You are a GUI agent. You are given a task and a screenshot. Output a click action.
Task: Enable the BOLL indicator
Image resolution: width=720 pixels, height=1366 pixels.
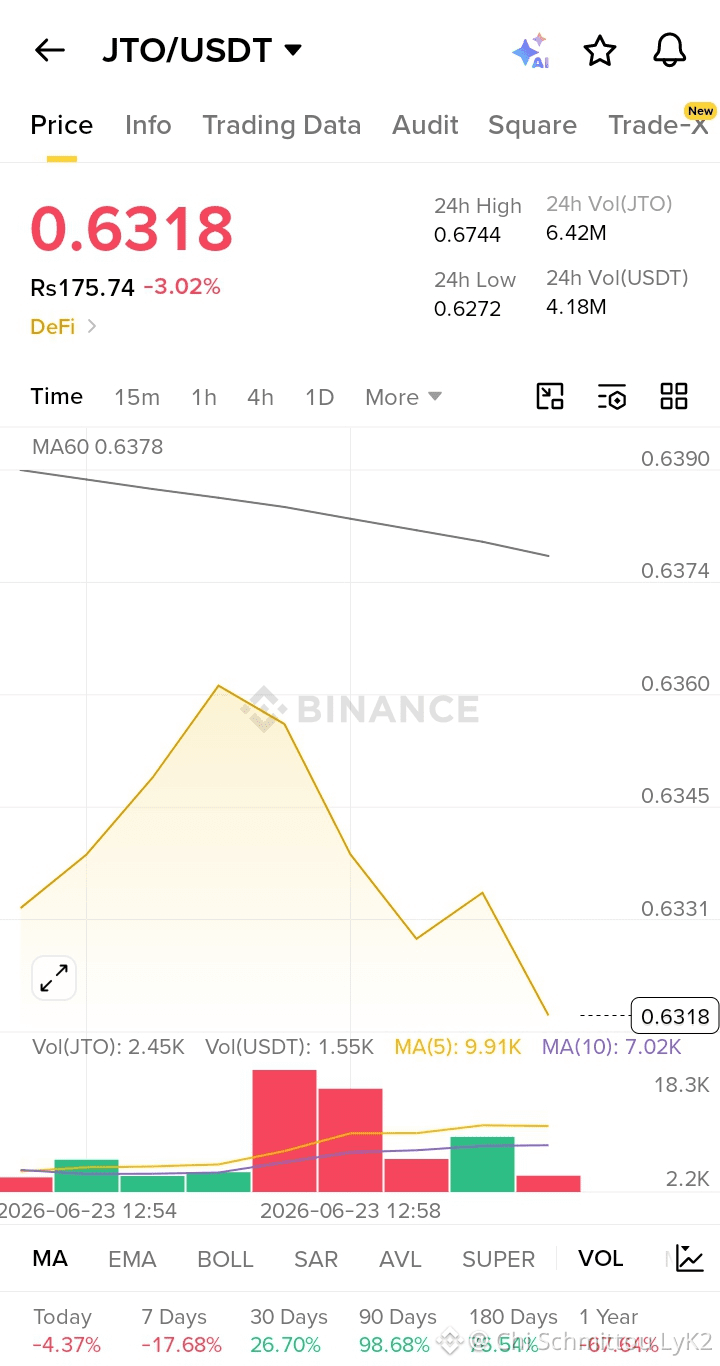(225, 1259)
